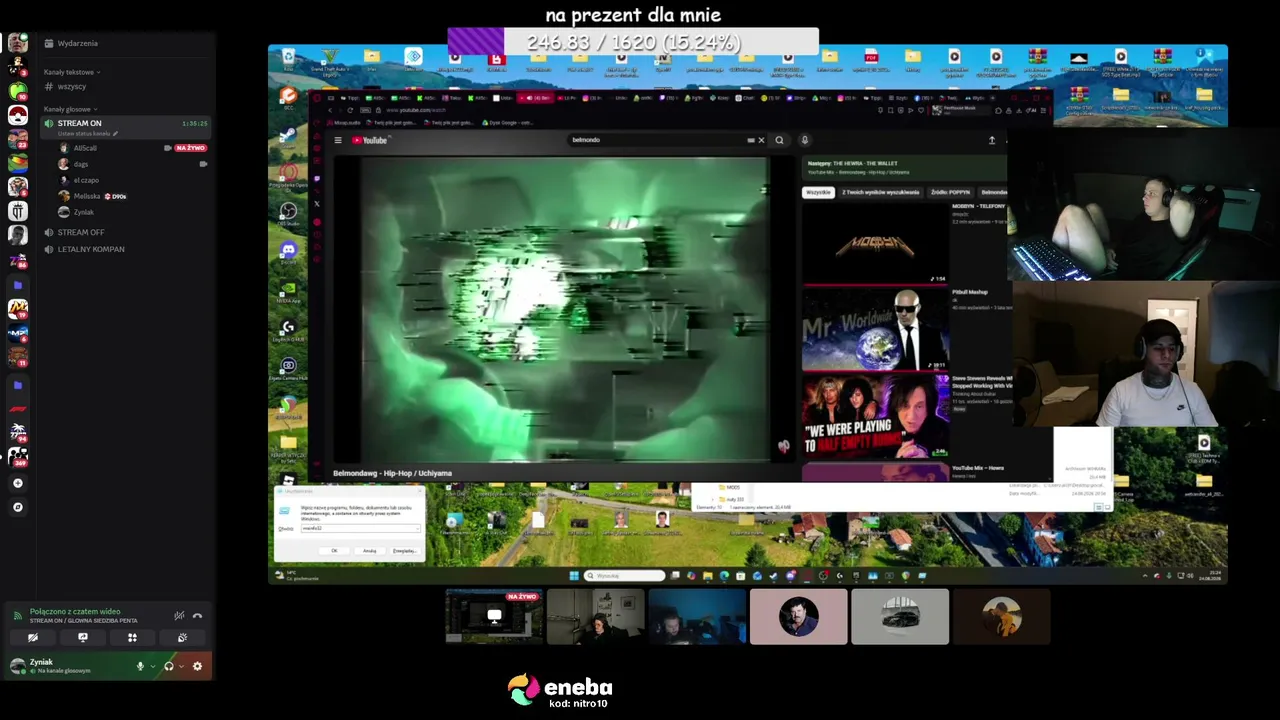Expand the headphones output options arrow
The image size is (1280, 720).
pyautogui.click(x=181, y=666)
